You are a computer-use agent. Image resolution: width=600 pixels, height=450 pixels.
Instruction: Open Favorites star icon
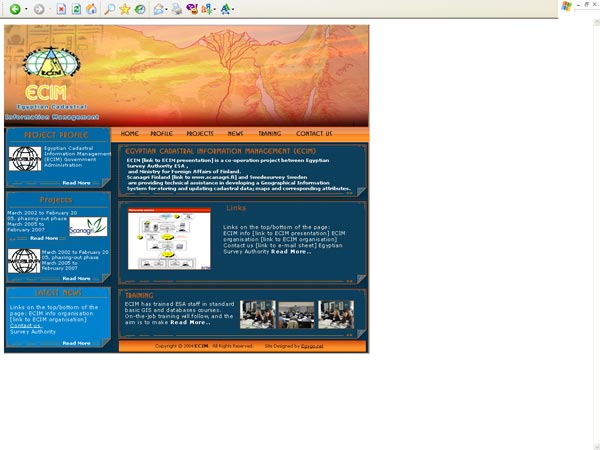point(125,9)
